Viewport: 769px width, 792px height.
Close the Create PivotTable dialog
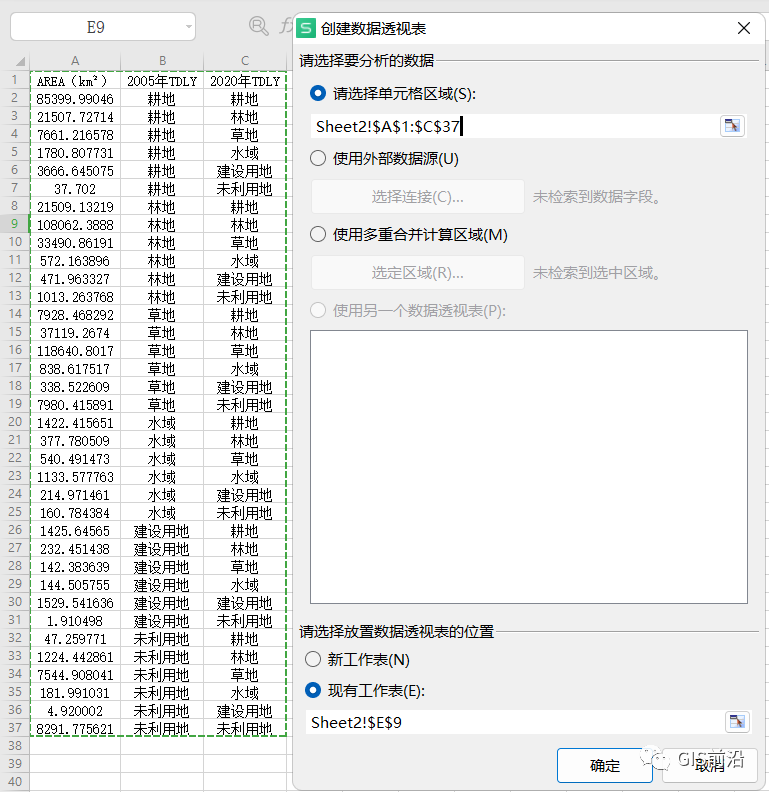[744, 28]
